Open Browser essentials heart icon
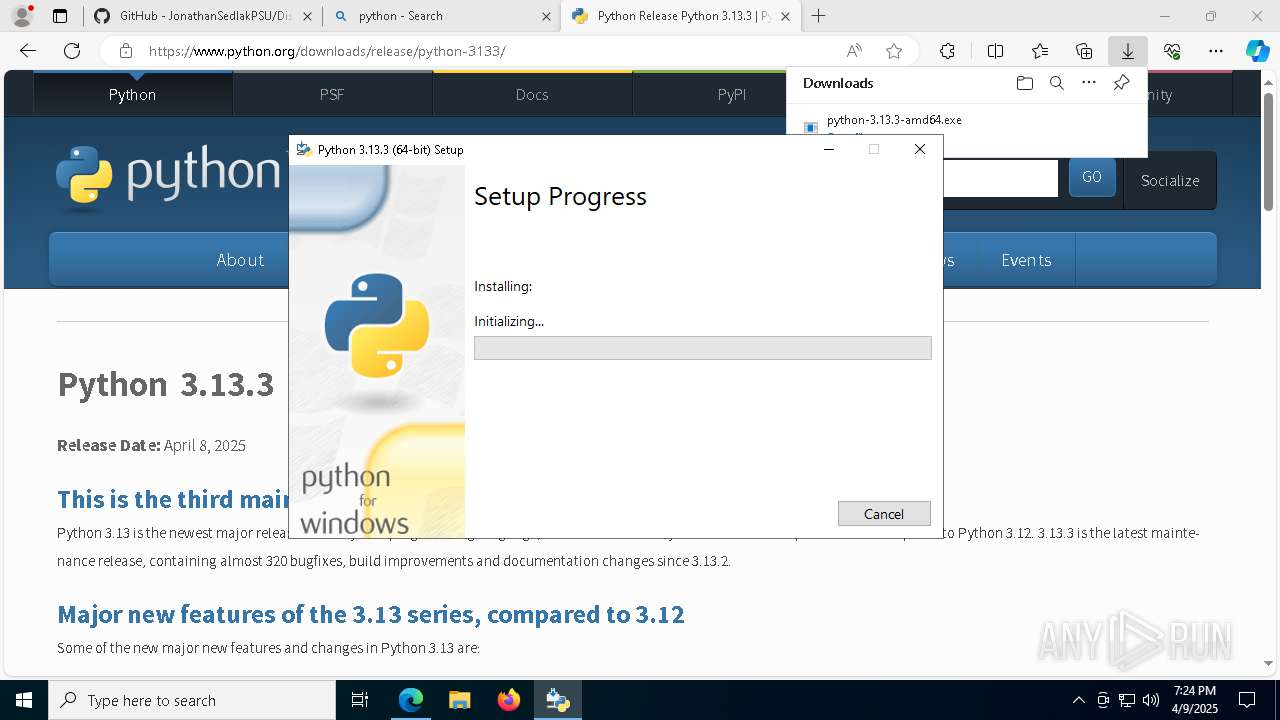Screen dimensions: 1280x720 [x=1172, y=51]
